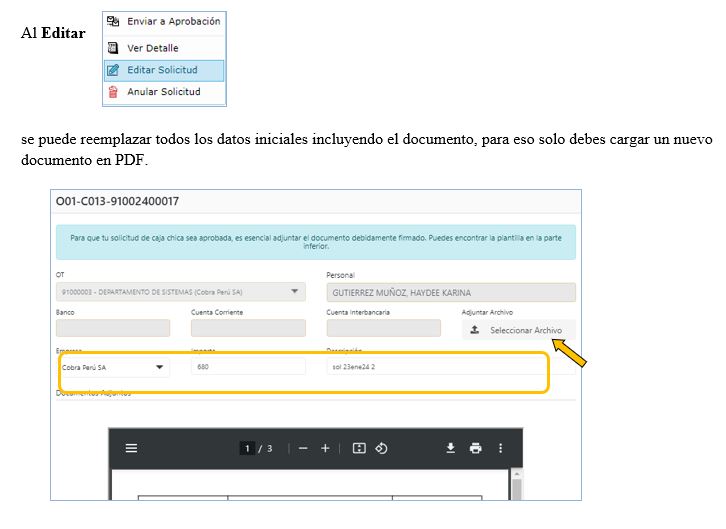Expand the Cobra Perú SA dropdown arrow
726x529 pixels.
159,367
